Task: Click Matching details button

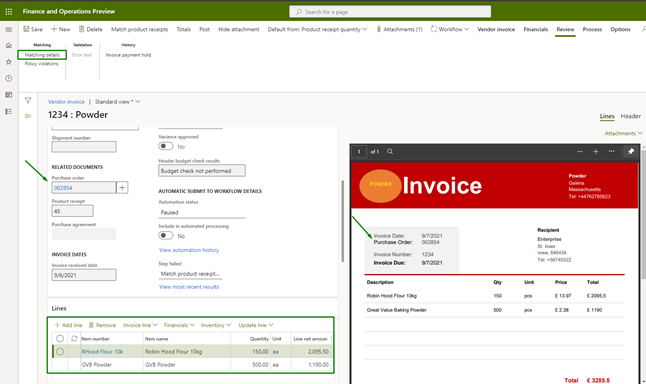Action: click(42, 55)
